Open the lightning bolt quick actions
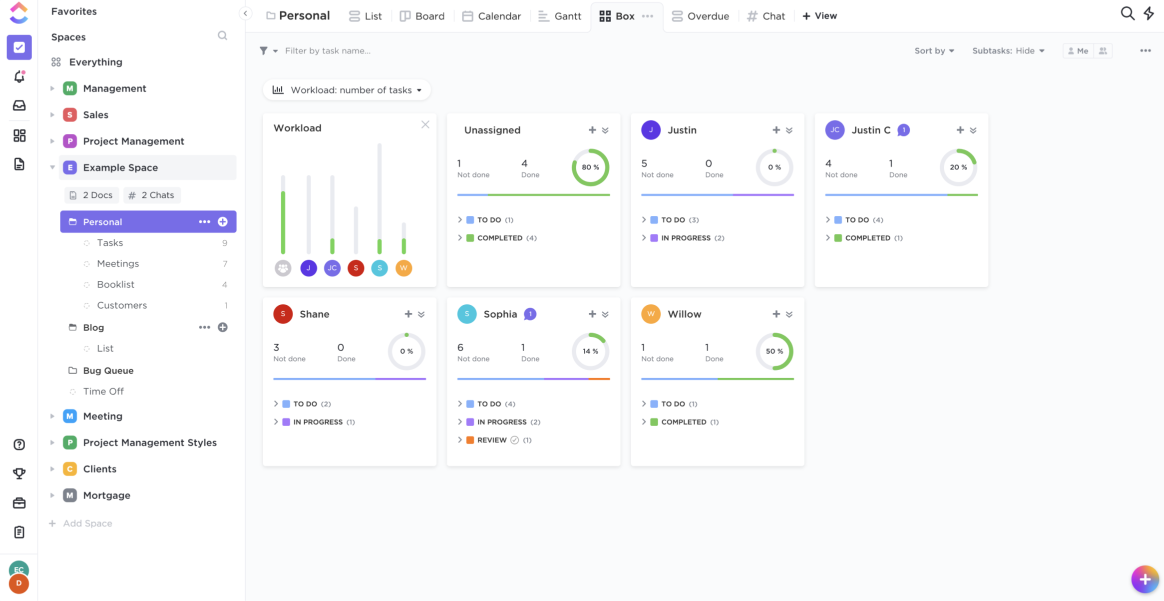Image resolution: width=1164 pixels, height=601 pixels. click(x=1149, y=14)
